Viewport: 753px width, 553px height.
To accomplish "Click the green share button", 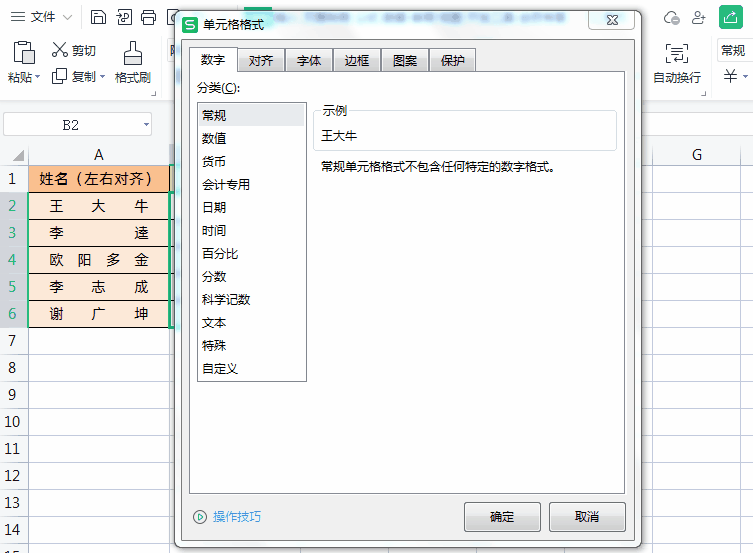I will point(730,18).
